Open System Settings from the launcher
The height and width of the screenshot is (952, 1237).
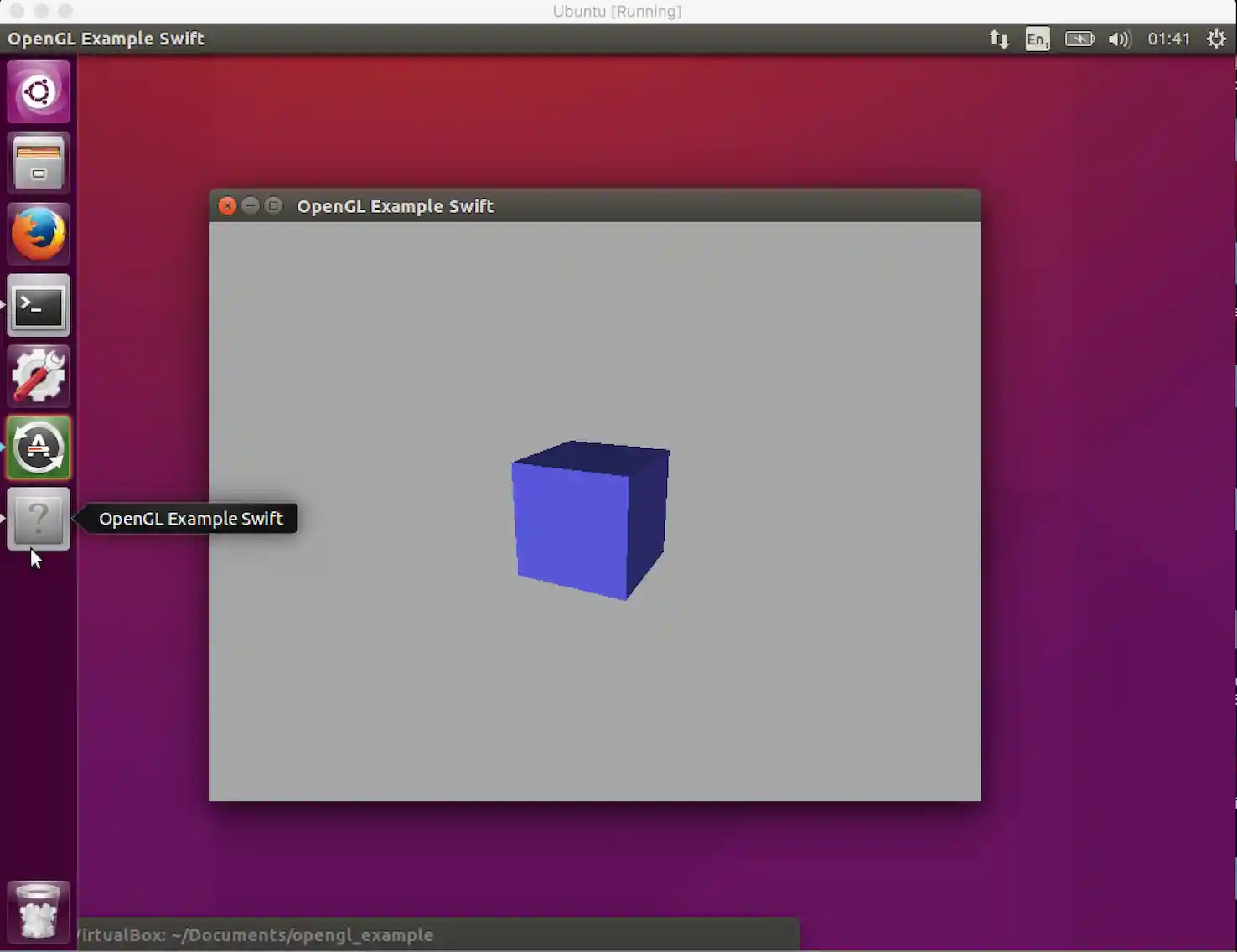click(39, 377)
